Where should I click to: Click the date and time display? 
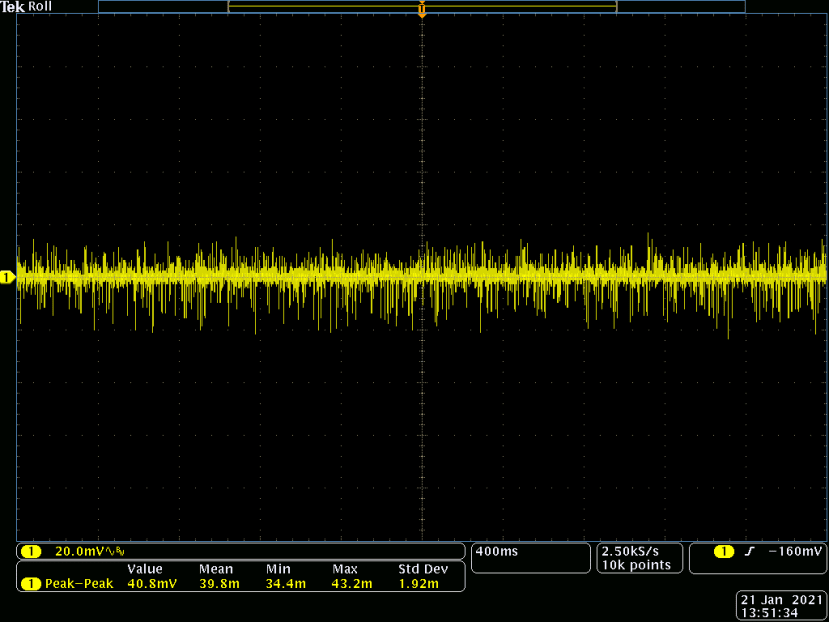[x=781, y=605]
